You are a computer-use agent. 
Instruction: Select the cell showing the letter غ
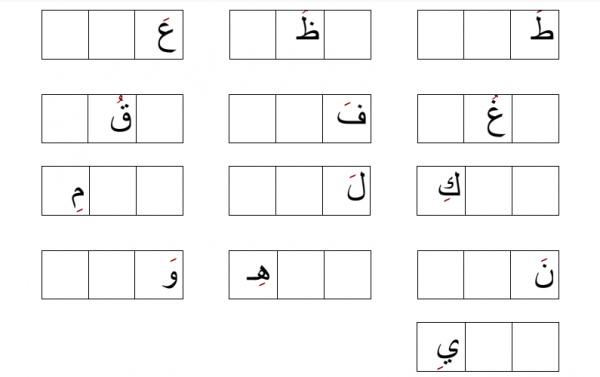[x=488, y=119]
